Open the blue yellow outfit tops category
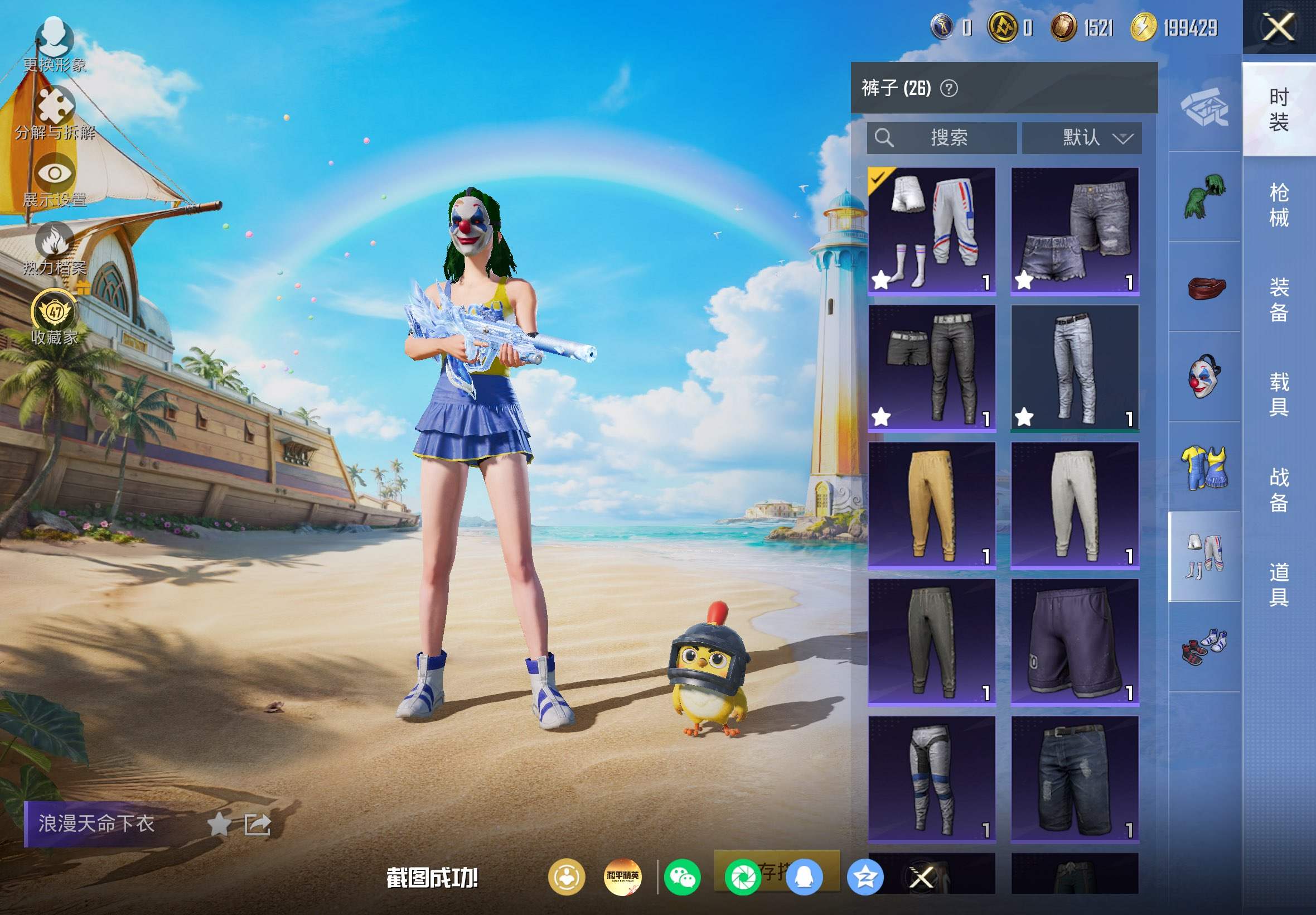Screen dimensions: 1316x915 pos(1204,468)
